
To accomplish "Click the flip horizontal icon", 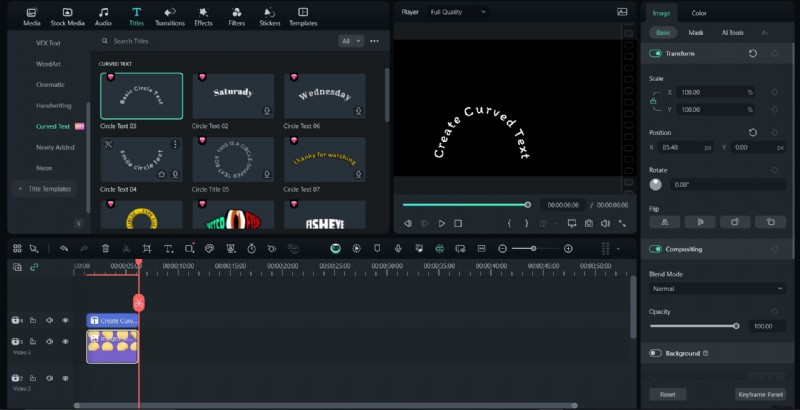I will pos(665,221).
